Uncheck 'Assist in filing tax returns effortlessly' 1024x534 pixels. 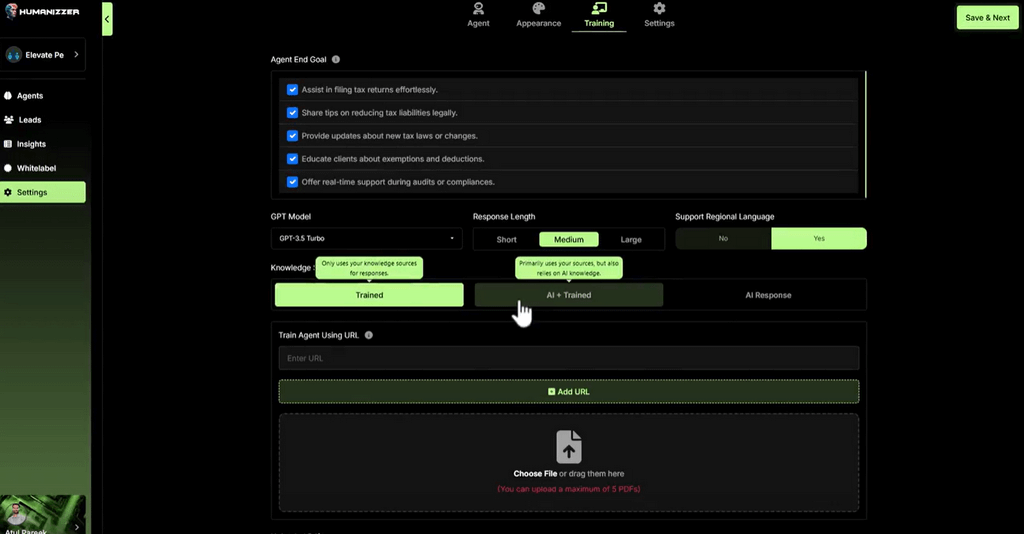point(292,90)
